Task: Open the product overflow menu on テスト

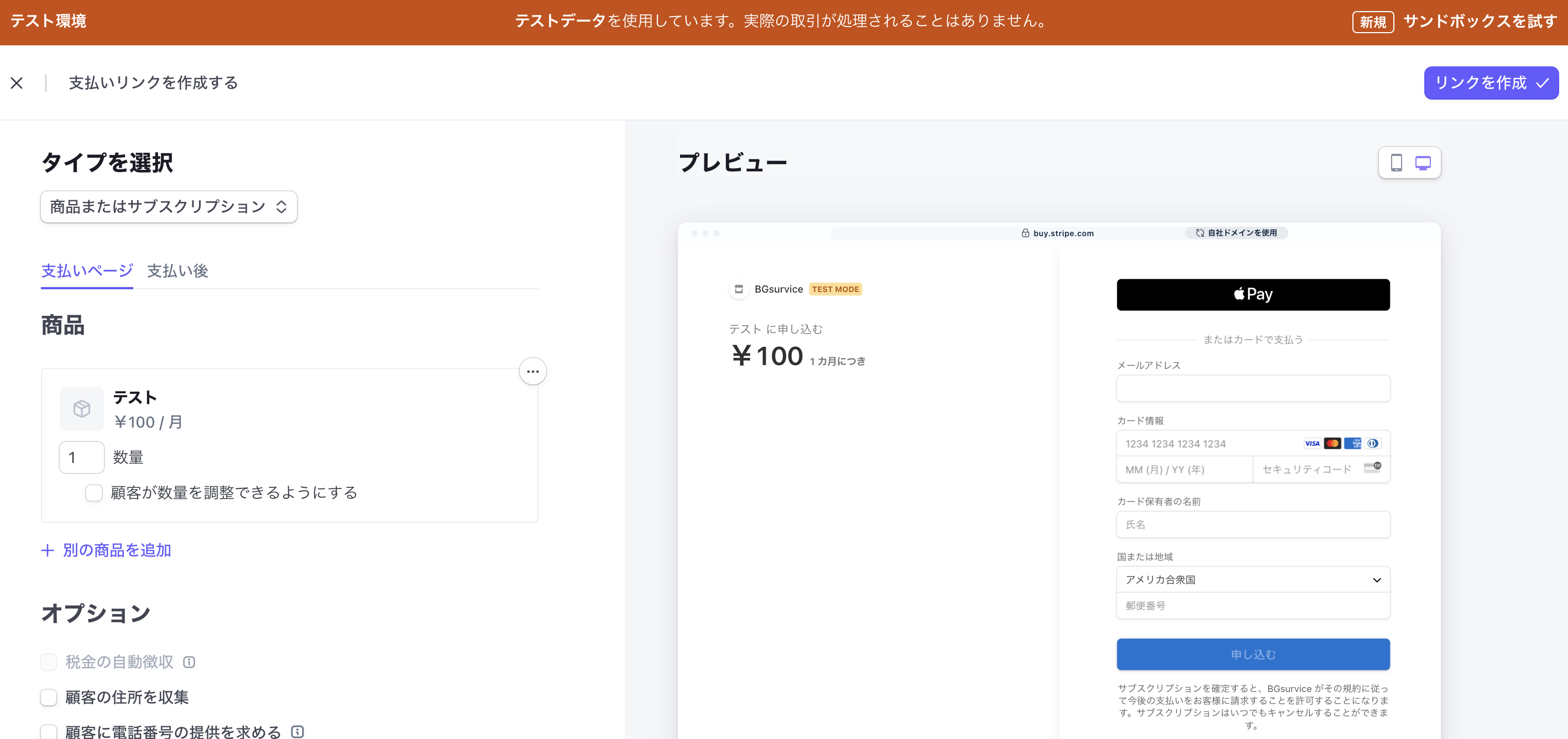Action: tap(532, 371)
